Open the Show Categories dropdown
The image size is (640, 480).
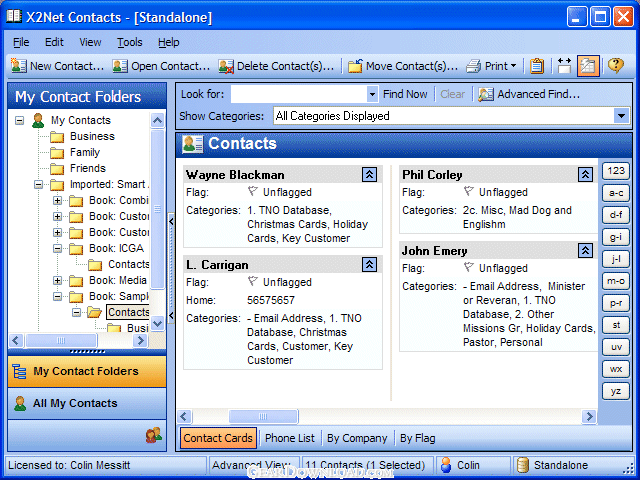click(621, 116)
